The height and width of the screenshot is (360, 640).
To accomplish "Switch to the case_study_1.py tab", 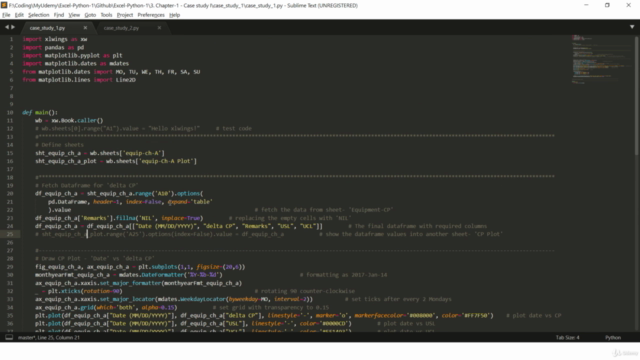I will (47, 28).
